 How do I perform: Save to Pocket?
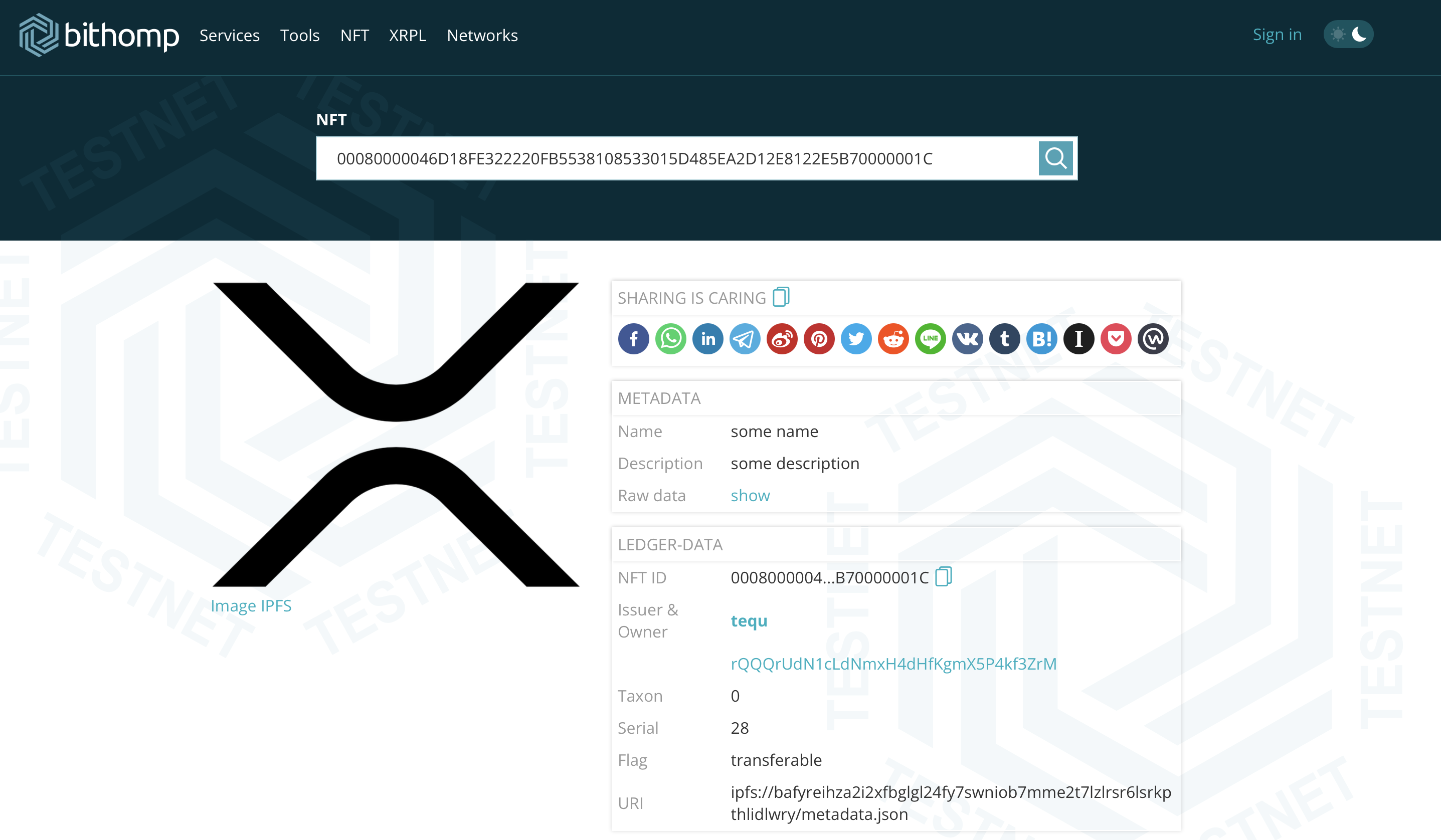coord(1116,339)
